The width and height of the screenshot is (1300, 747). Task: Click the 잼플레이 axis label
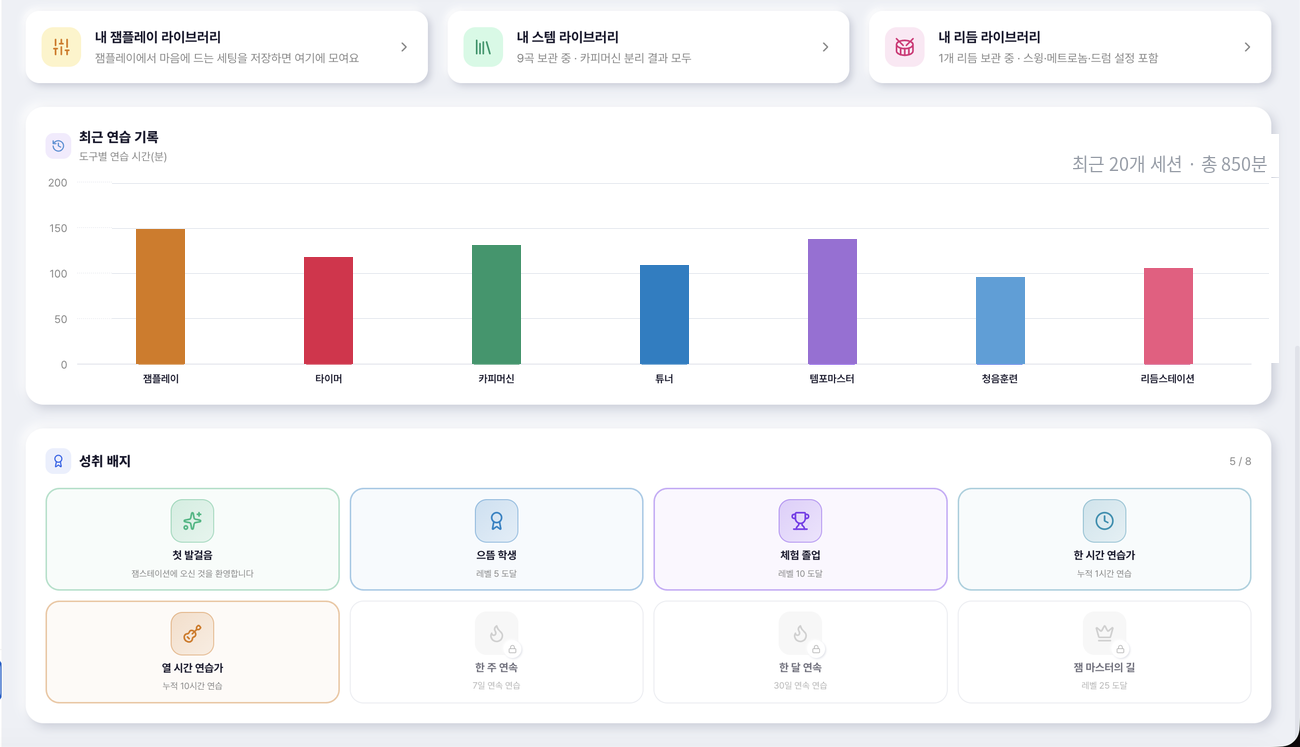click(160, 379)
